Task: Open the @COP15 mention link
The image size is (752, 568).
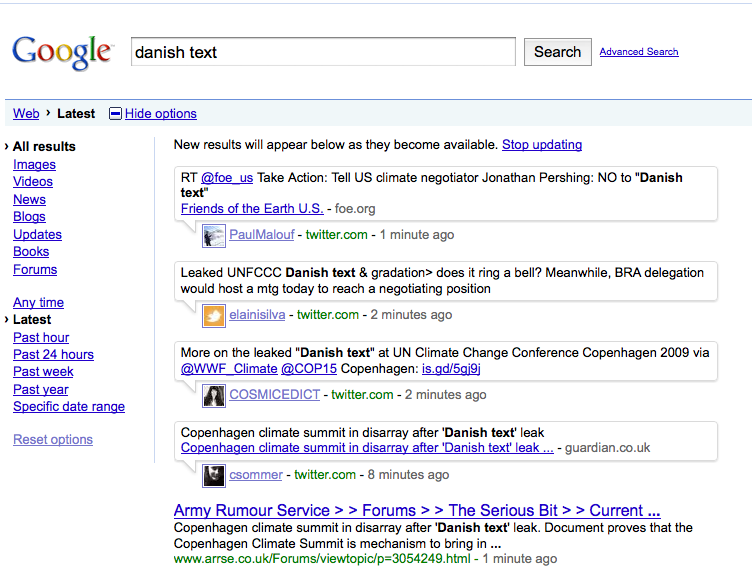Action: (309, 369)
